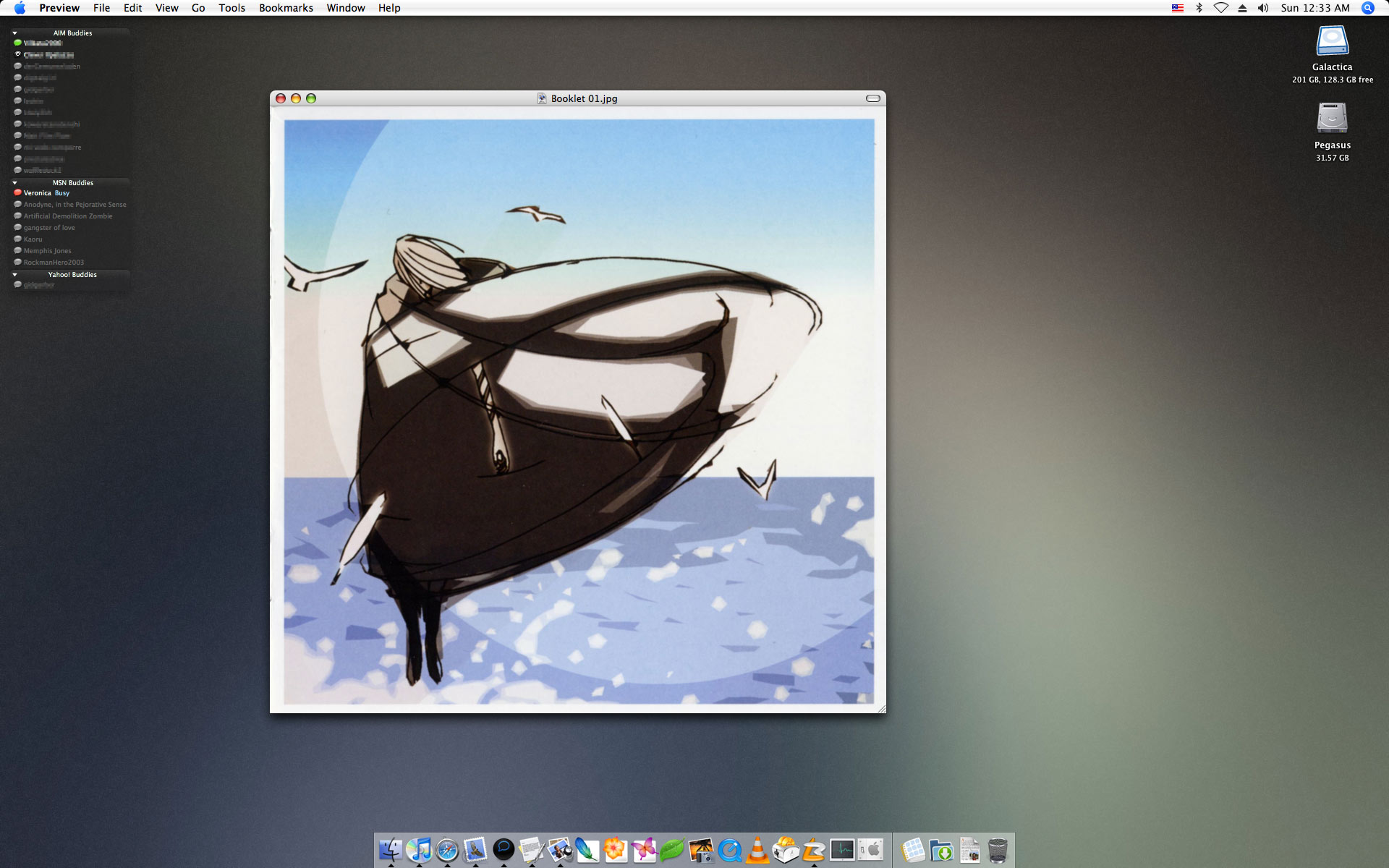The image size is (1389, 868).
Task: Open the Go menu
Action: tap(198, 8)
